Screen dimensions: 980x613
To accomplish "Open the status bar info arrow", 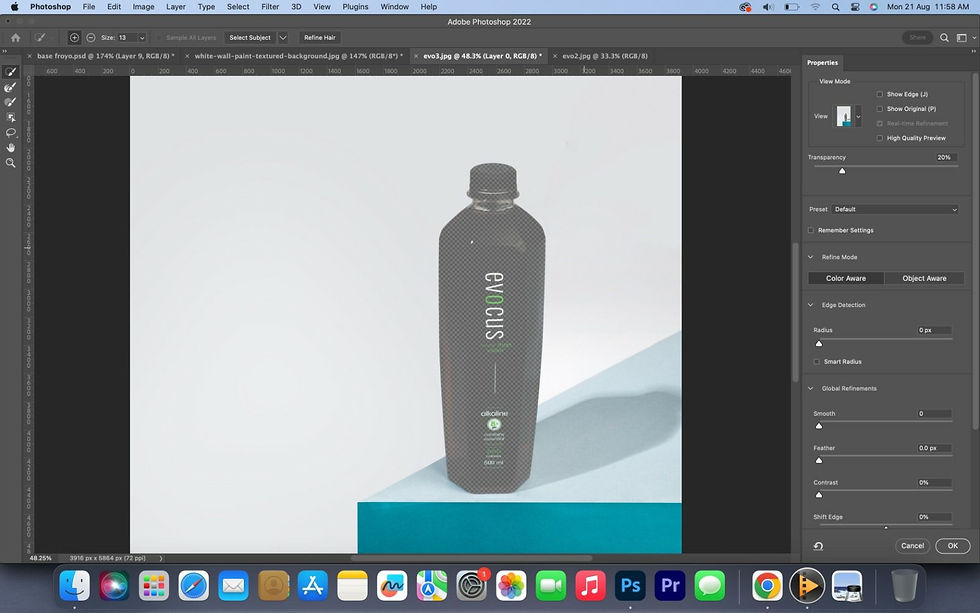I will coord(161,558).
